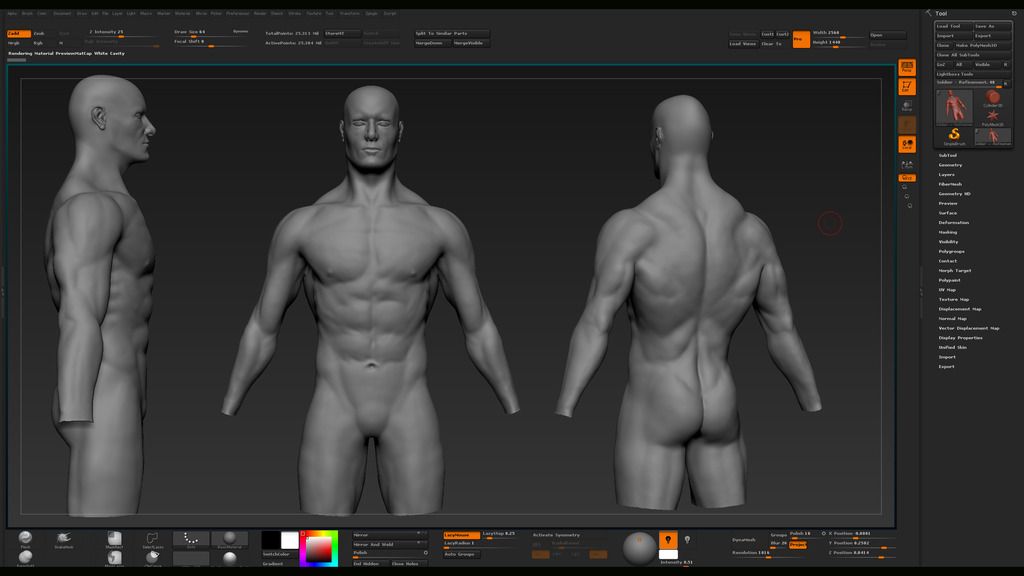Expand the Geometry section
This screenshot has height=576, width=1024.
(950, 165)
